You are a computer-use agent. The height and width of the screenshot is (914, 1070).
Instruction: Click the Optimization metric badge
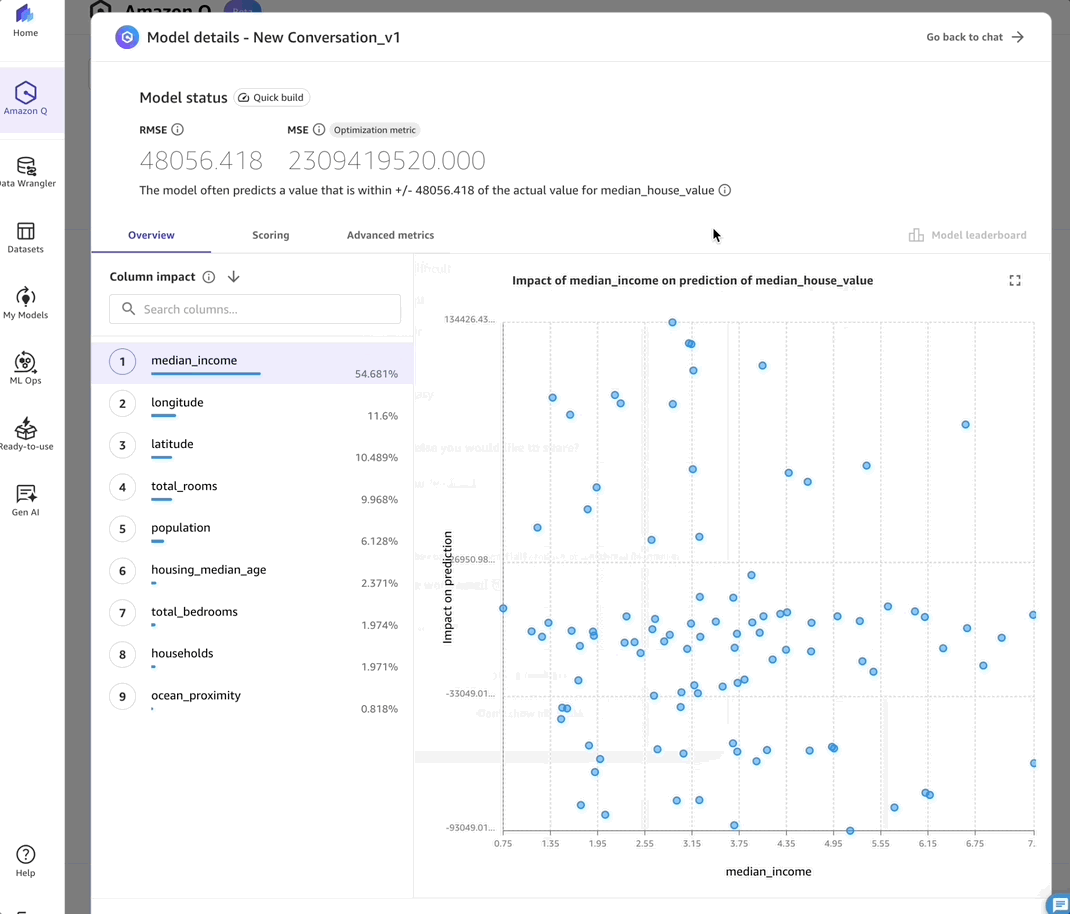(375, 130)
